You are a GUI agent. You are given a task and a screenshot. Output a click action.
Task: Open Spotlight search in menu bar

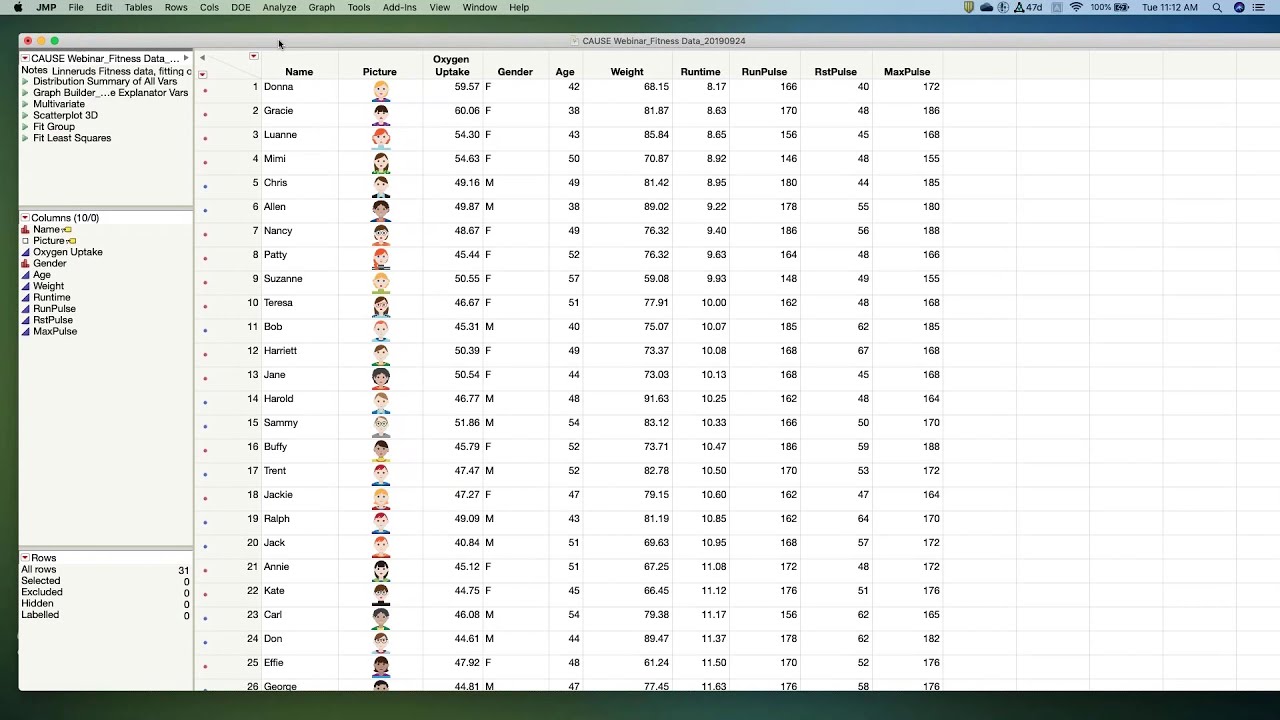click(x=1217, y=7)
